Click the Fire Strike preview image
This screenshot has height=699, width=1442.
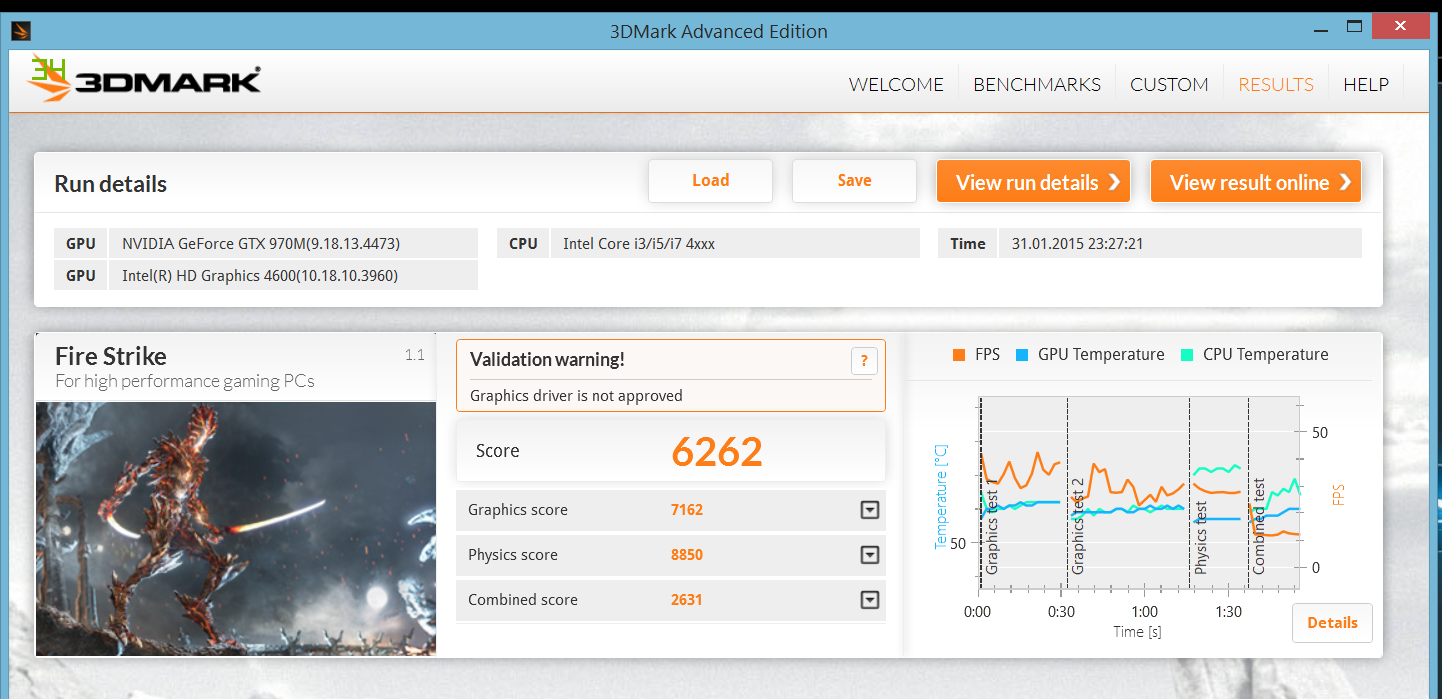236,528
